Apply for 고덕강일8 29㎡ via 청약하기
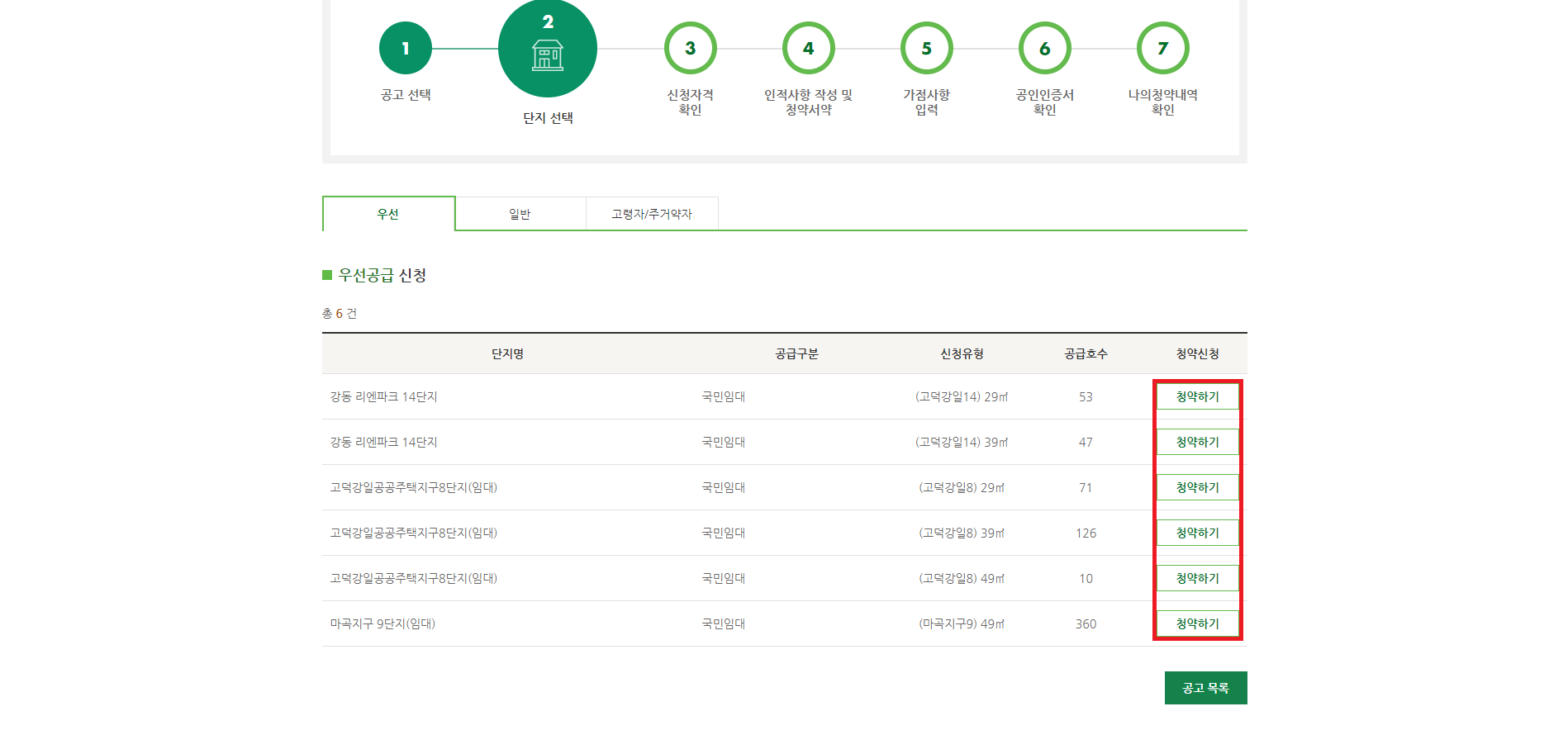 tap(1197, 487)
